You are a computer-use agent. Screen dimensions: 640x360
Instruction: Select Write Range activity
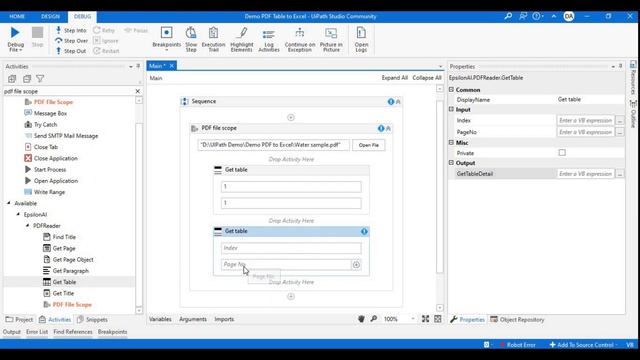tap(49, 192)
